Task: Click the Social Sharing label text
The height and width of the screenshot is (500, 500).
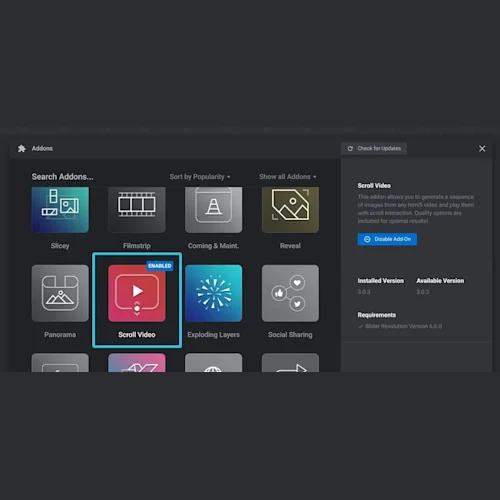Action: click(x=290, y=335)
